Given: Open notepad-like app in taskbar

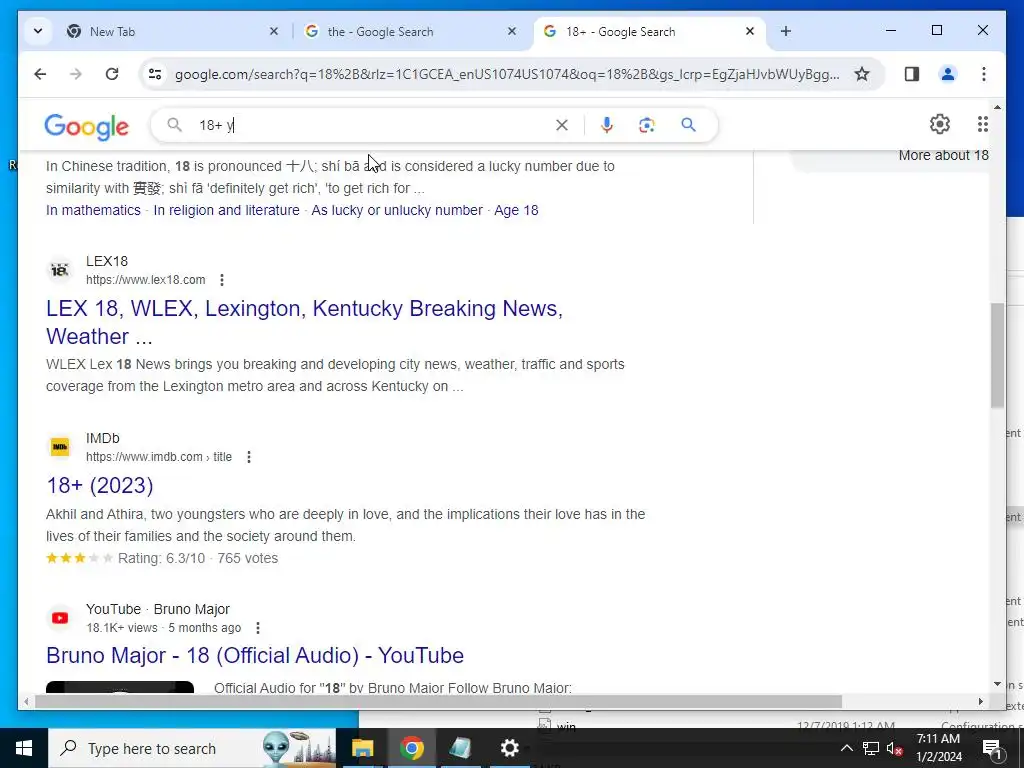Looking at the screenshot, I should (460, 748).
